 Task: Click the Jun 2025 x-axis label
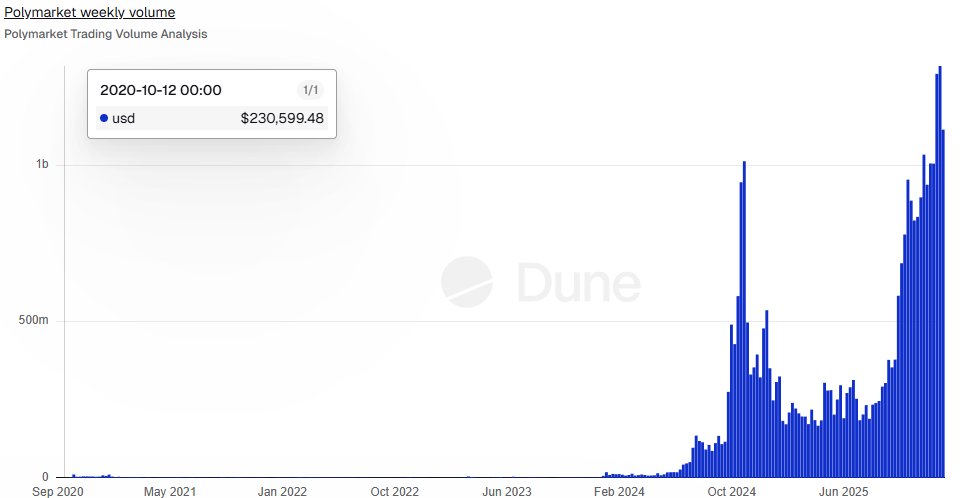click(x=844, y=491)
